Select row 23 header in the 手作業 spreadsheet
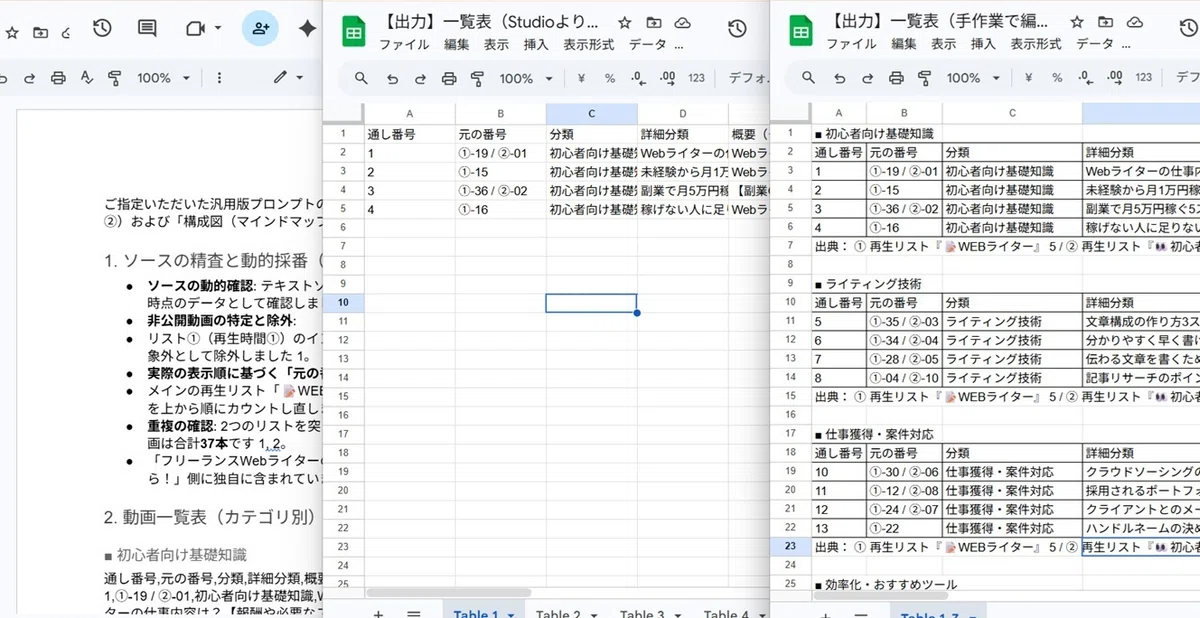Screen dimensions: 1200x618 (790, 547)
